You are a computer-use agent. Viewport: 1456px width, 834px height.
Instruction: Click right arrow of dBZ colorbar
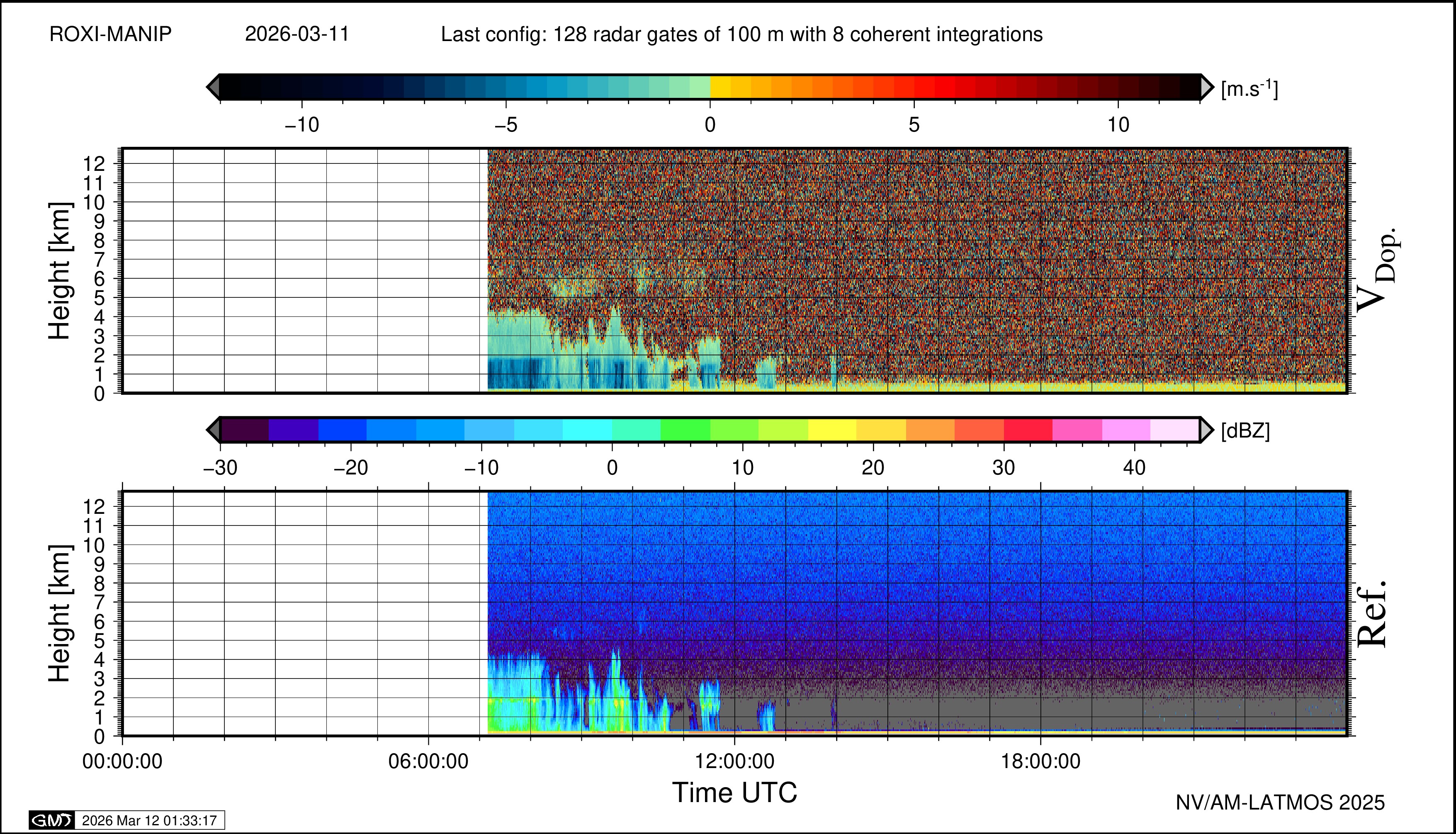(x=1206, y=430)
